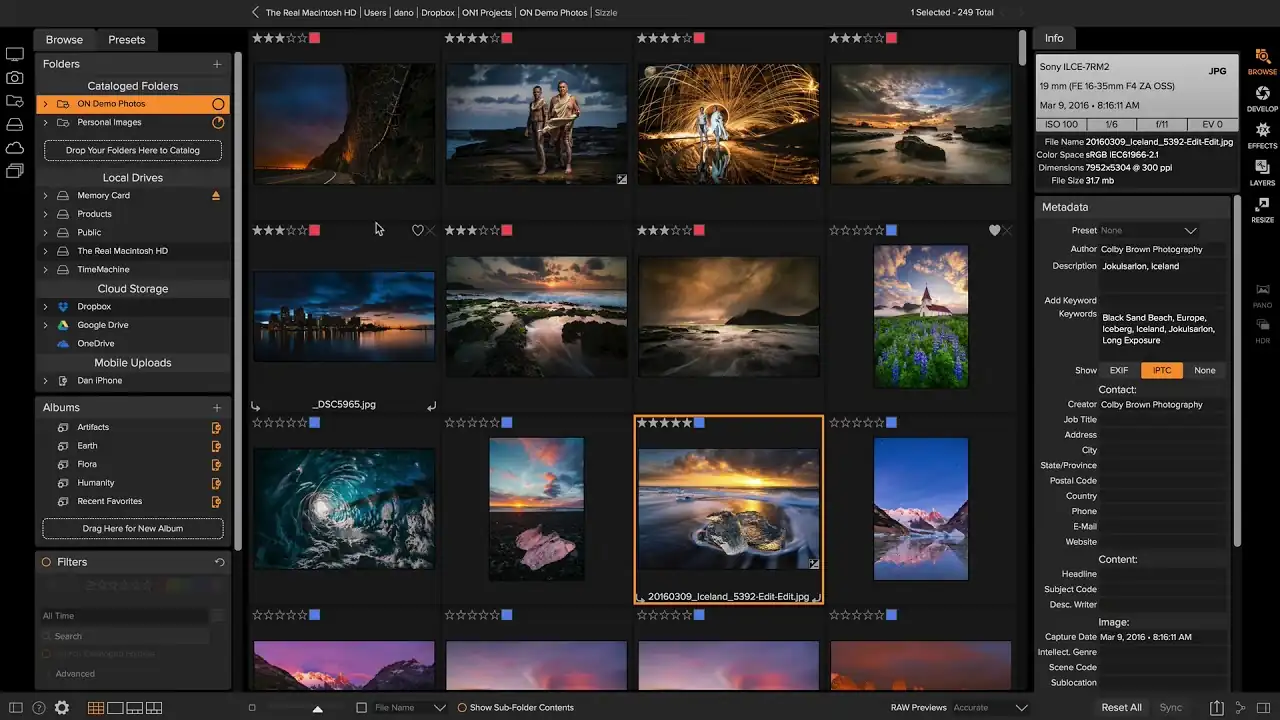Click the settings gear icon
The height and width of the screenshot is (720, 1280).
click(62, 708)
